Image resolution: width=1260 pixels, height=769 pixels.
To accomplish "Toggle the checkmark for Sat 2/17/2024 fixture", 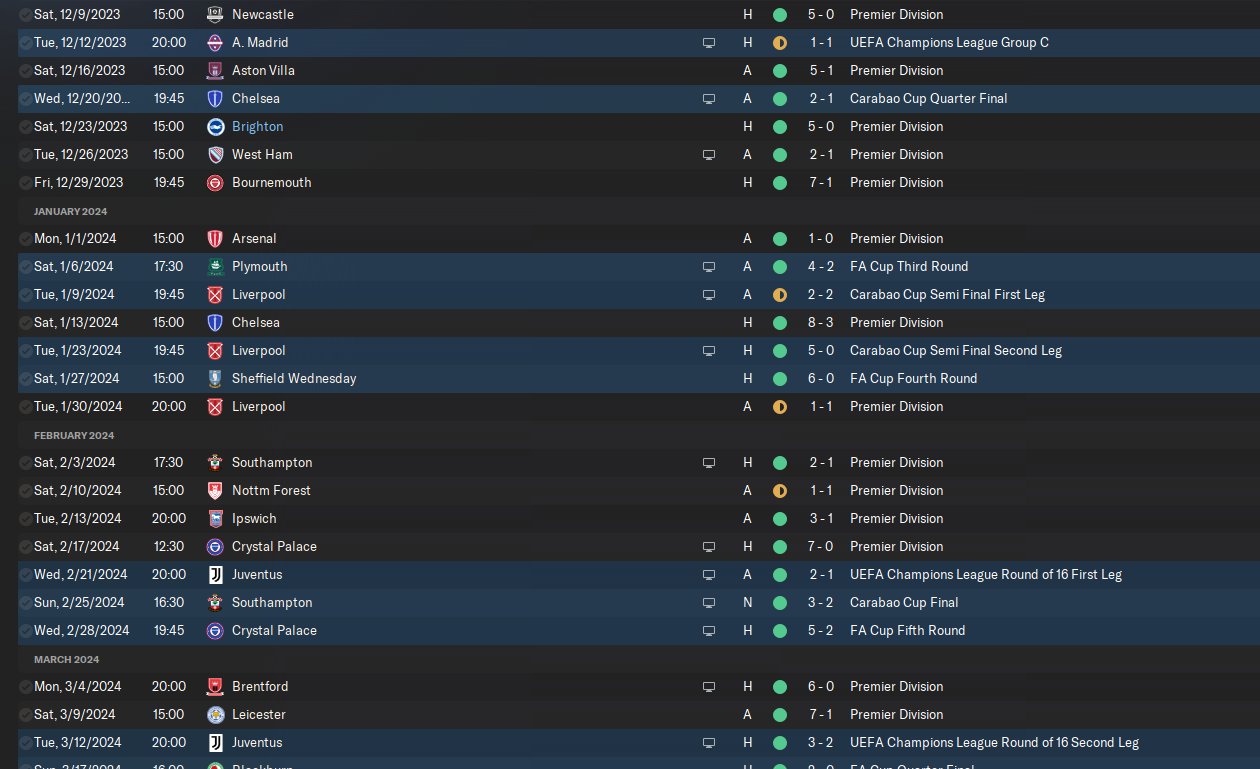I will click(25, 547).
